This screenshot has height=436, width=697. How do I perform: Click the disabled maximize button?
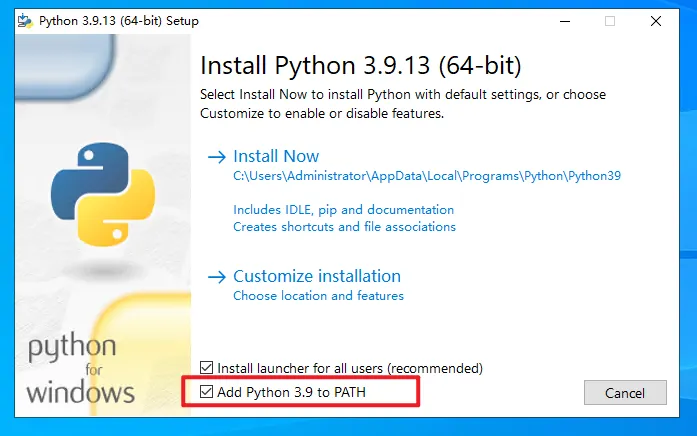coord(610,21)
